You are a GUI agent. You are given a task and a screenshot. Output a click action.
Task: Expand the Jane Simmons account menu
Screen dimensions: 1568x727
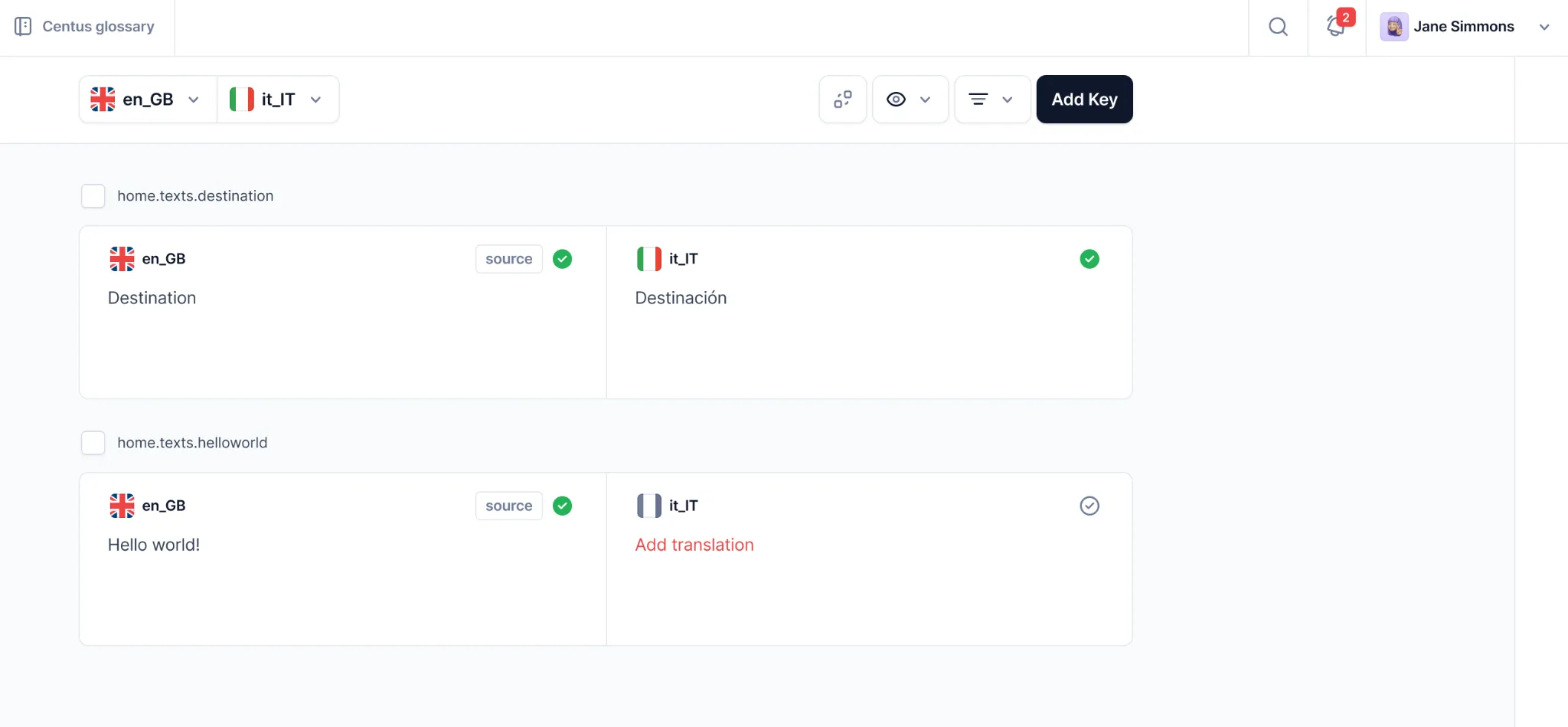coord(1545,26)
